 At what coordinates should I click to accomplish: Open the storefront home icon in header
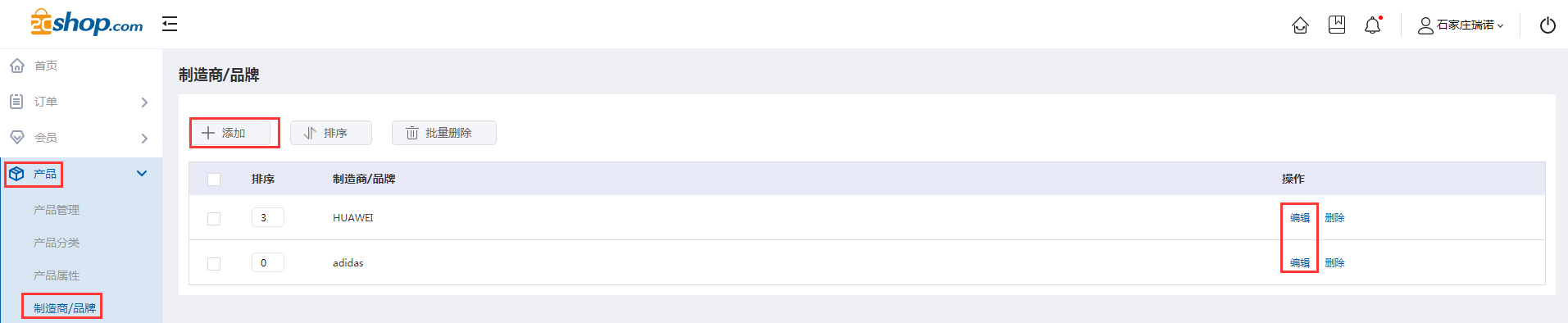pyautogui.click(x=1300, y=25)
